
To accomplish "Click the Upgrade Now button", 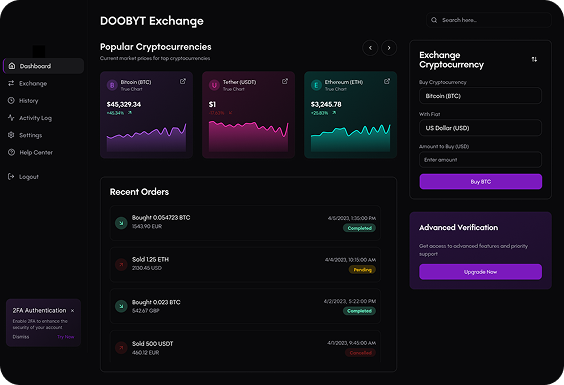I will [481, 272].
